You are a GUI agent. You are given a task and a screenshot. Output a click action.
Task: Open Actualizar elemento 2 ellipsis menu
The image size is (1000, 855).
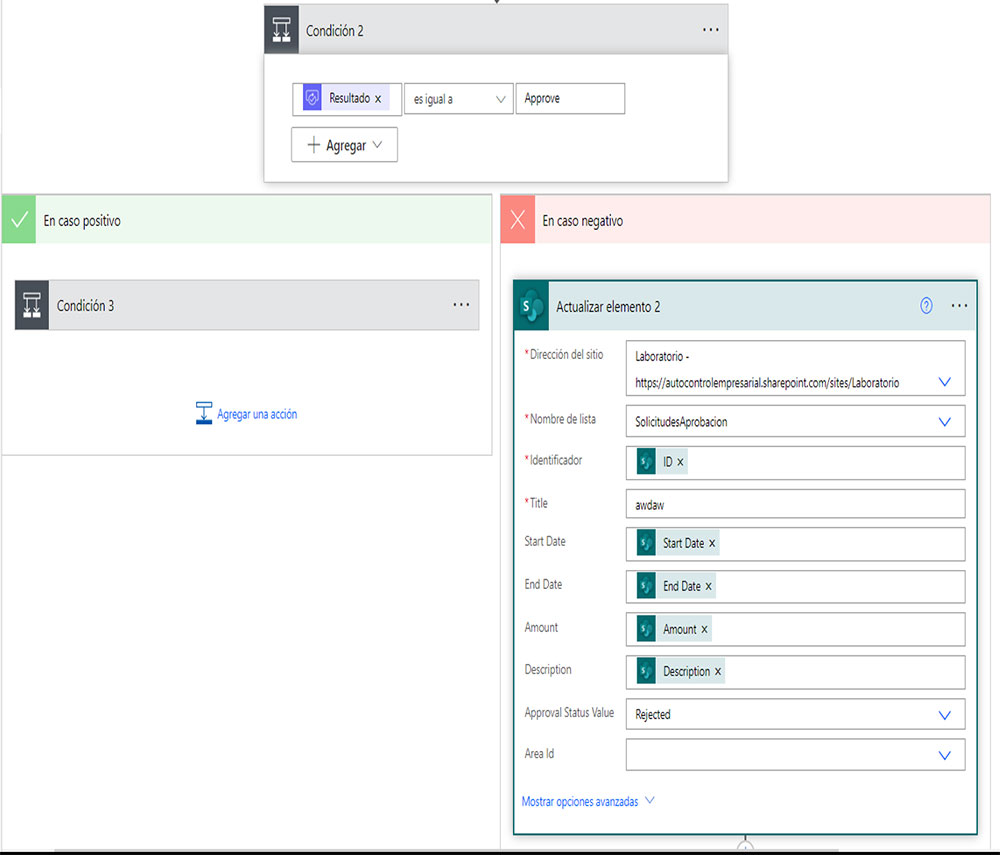click(x=960, y=306)
